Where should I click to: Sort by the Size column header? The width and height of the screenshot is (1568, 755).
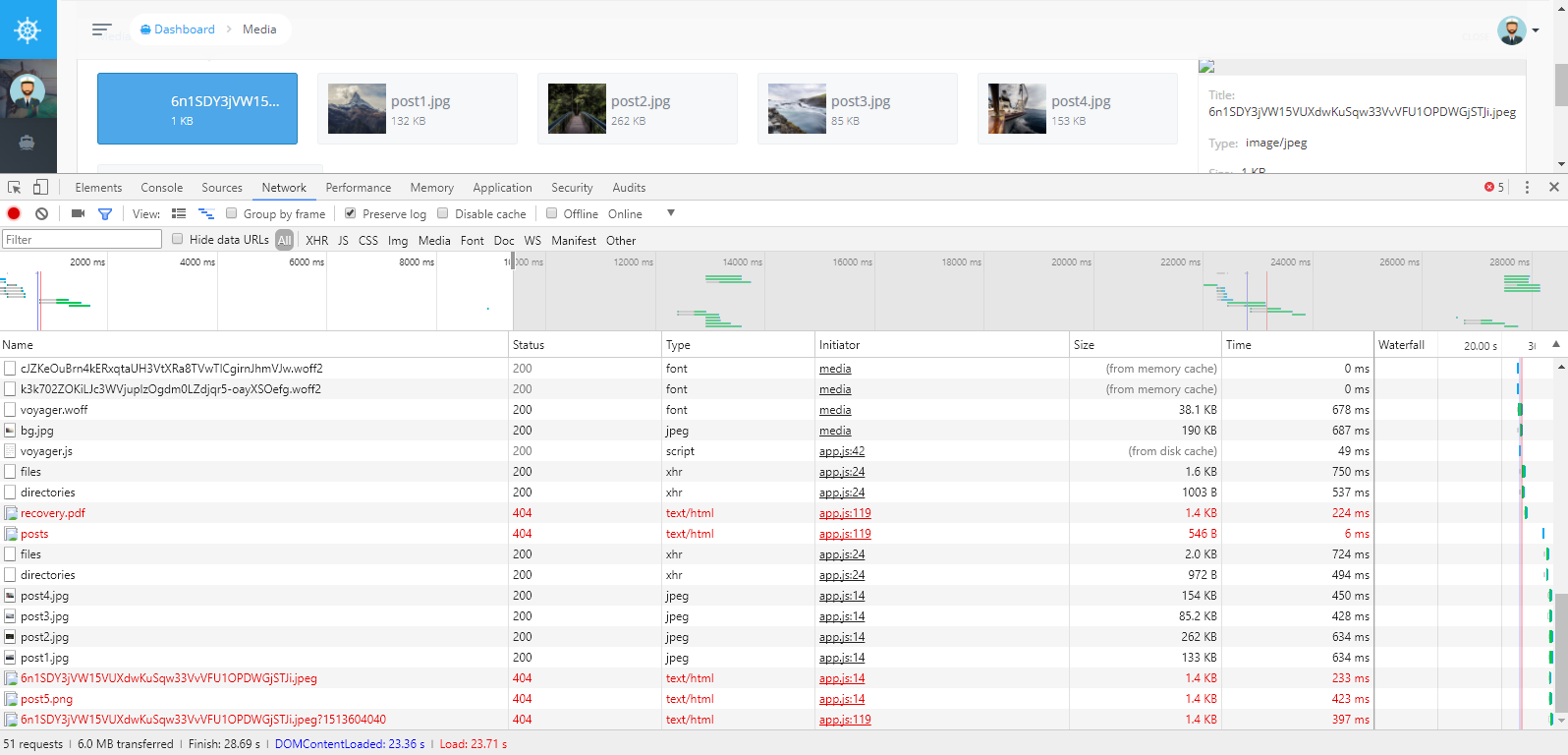click(x=1146, y=345)
